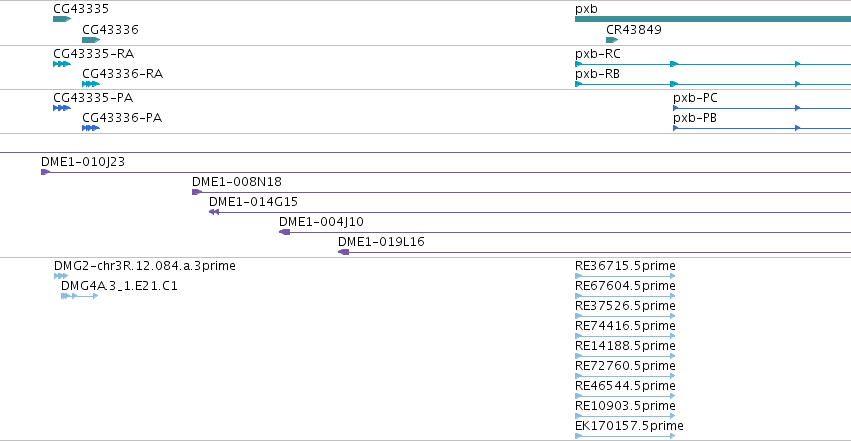Click the RE36715.5prime EST arrow
The image size is (851, 441).
click(625, 276)
